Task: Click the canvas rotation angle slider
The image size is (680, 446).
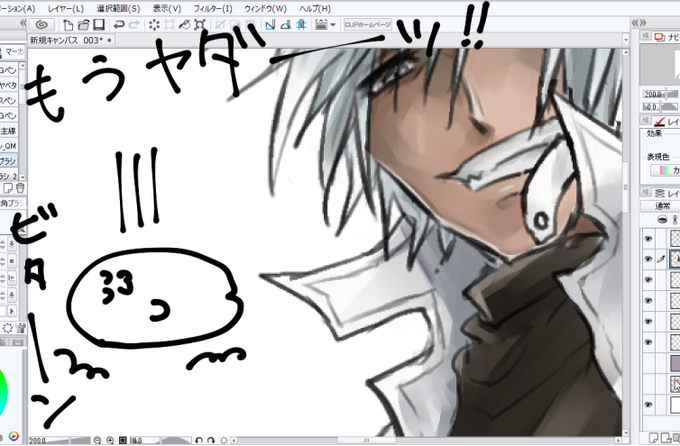Action: [x=161, y=440]
